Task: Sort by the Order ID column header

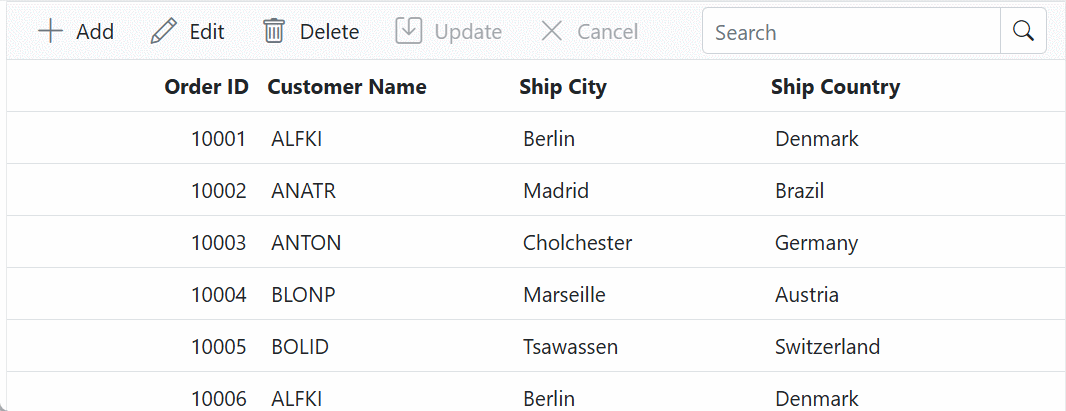Action: [207, 86]
